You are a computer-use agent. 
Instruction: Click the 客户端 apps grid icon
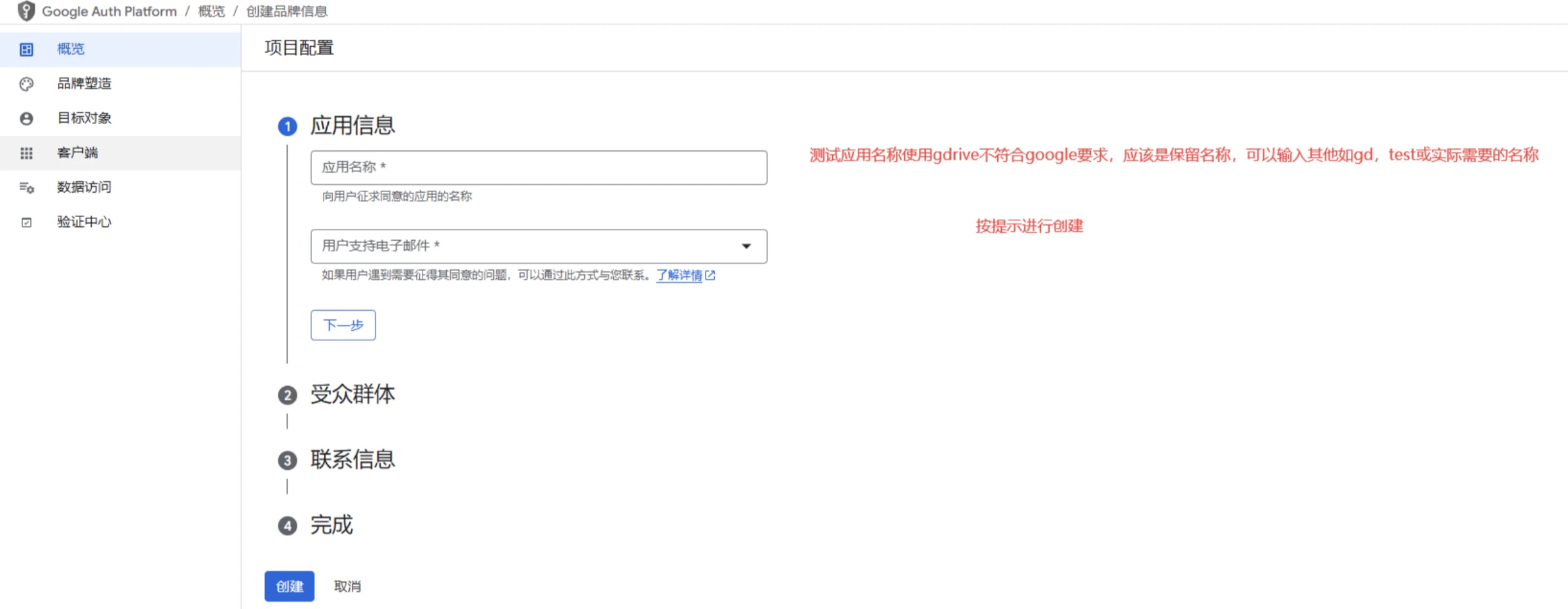[26, 153]
